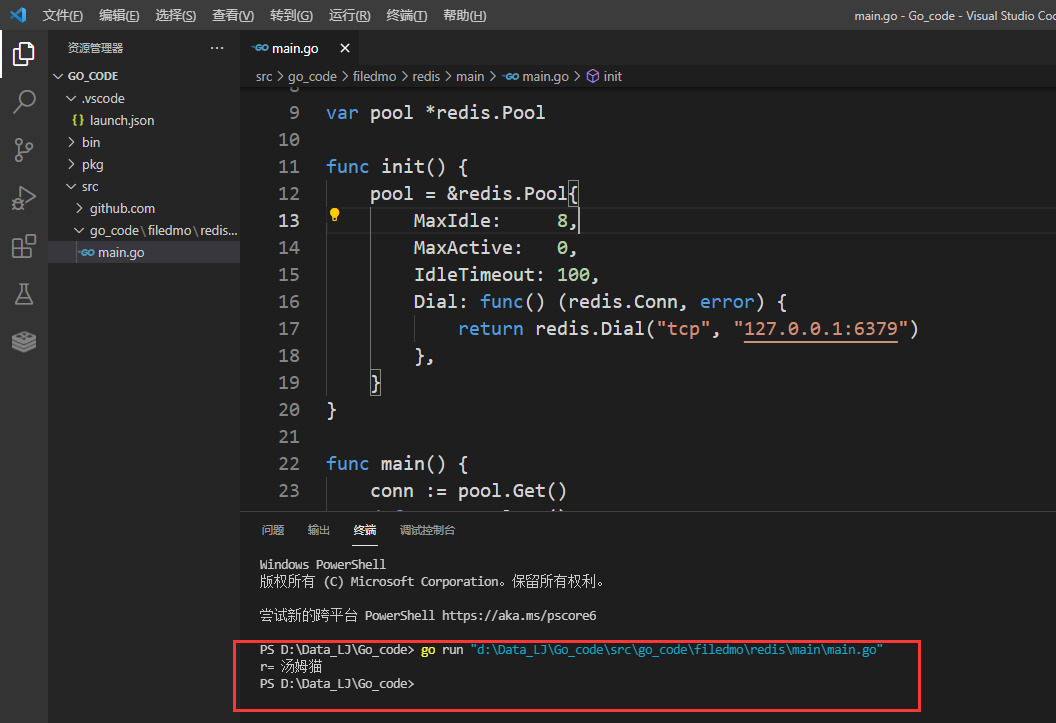The image size is (1056, 723).
Task: Open the Explorer panel more actions ellipsis
Action: click(217, 48)
